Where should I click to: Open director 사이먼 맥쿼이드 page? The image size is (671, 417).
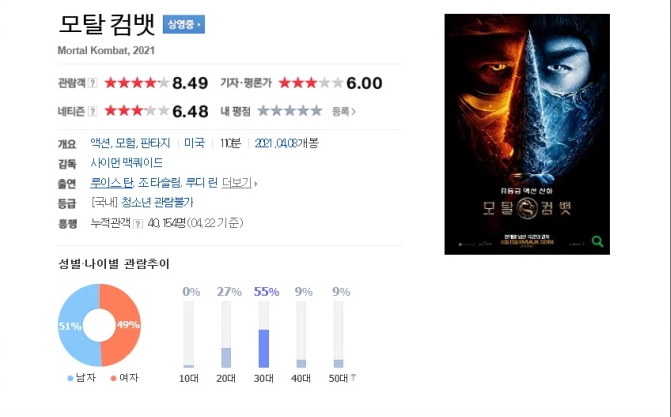127,163
